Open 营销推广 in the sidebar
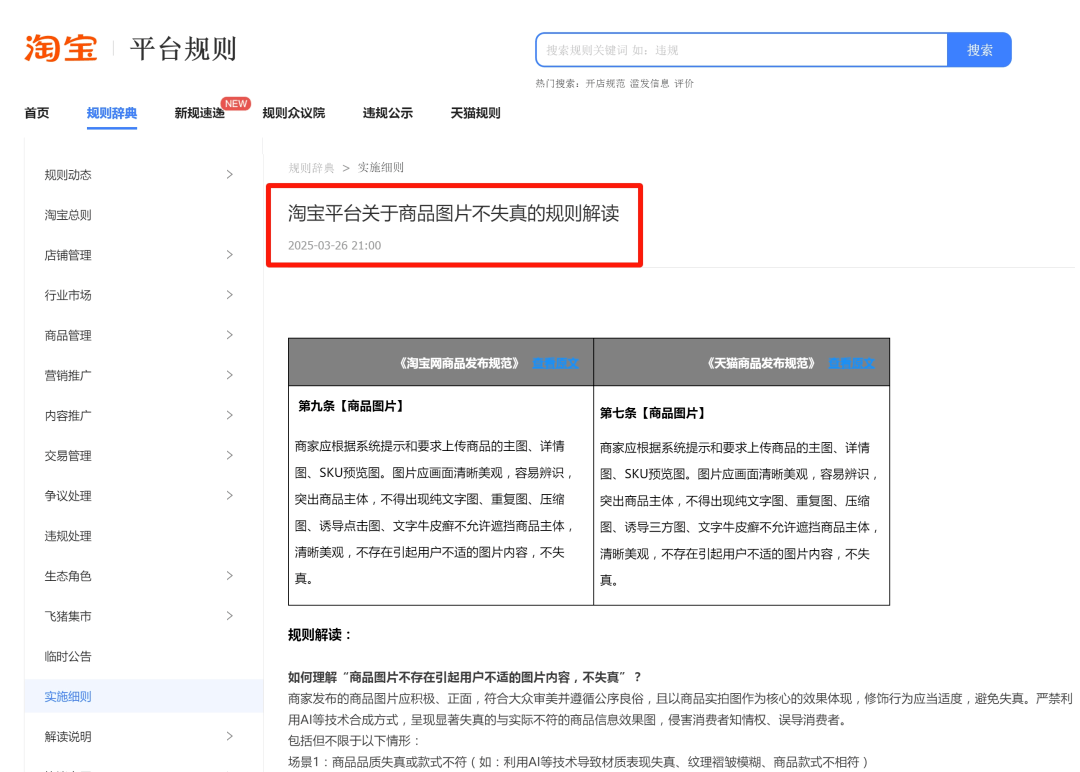The width and height of the screenshot is (1080, 772). point(68,375)
